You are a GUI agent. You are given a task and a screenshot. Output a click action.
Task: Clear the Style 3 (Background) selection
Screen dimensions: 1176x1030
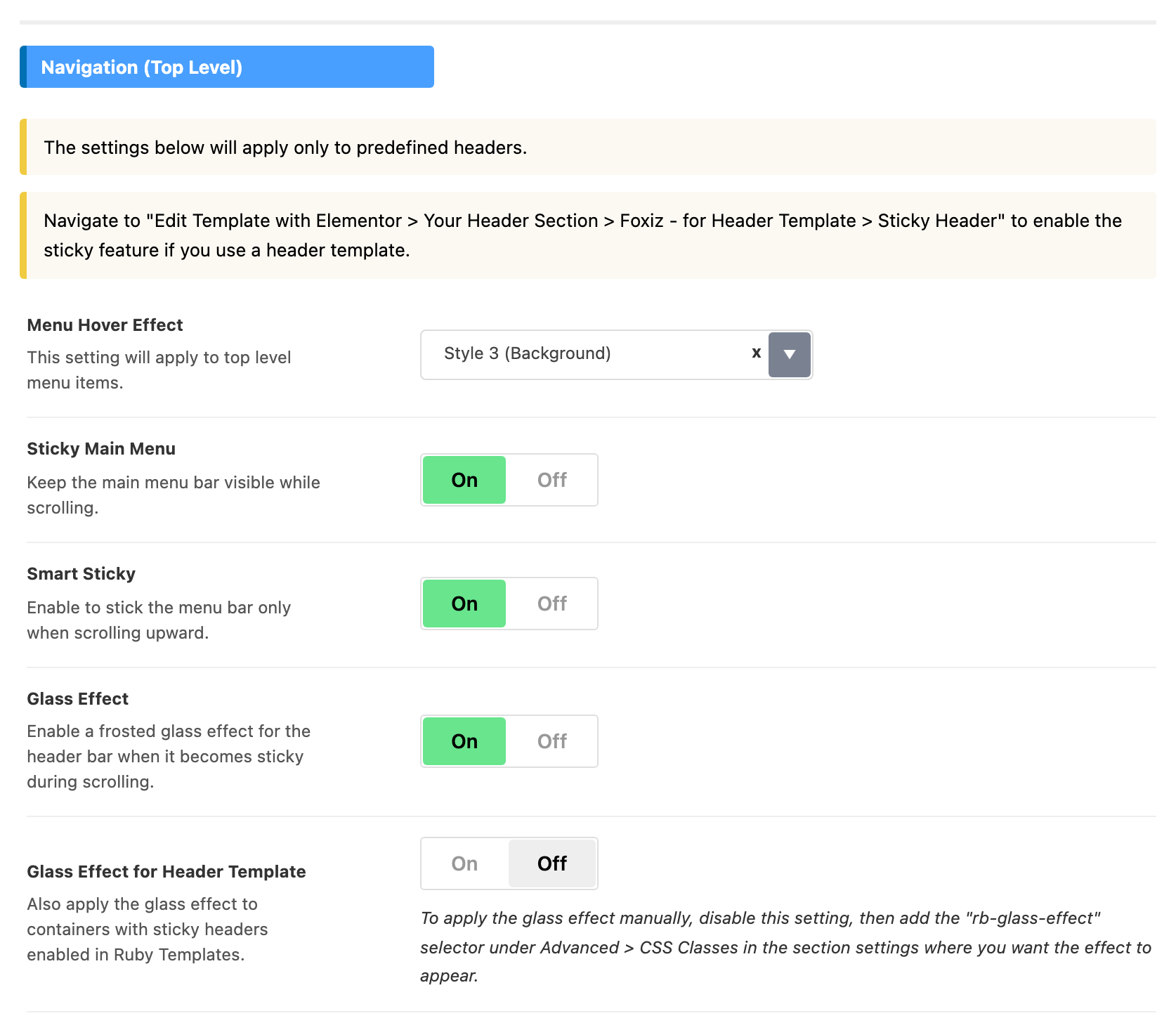(756, 353)
